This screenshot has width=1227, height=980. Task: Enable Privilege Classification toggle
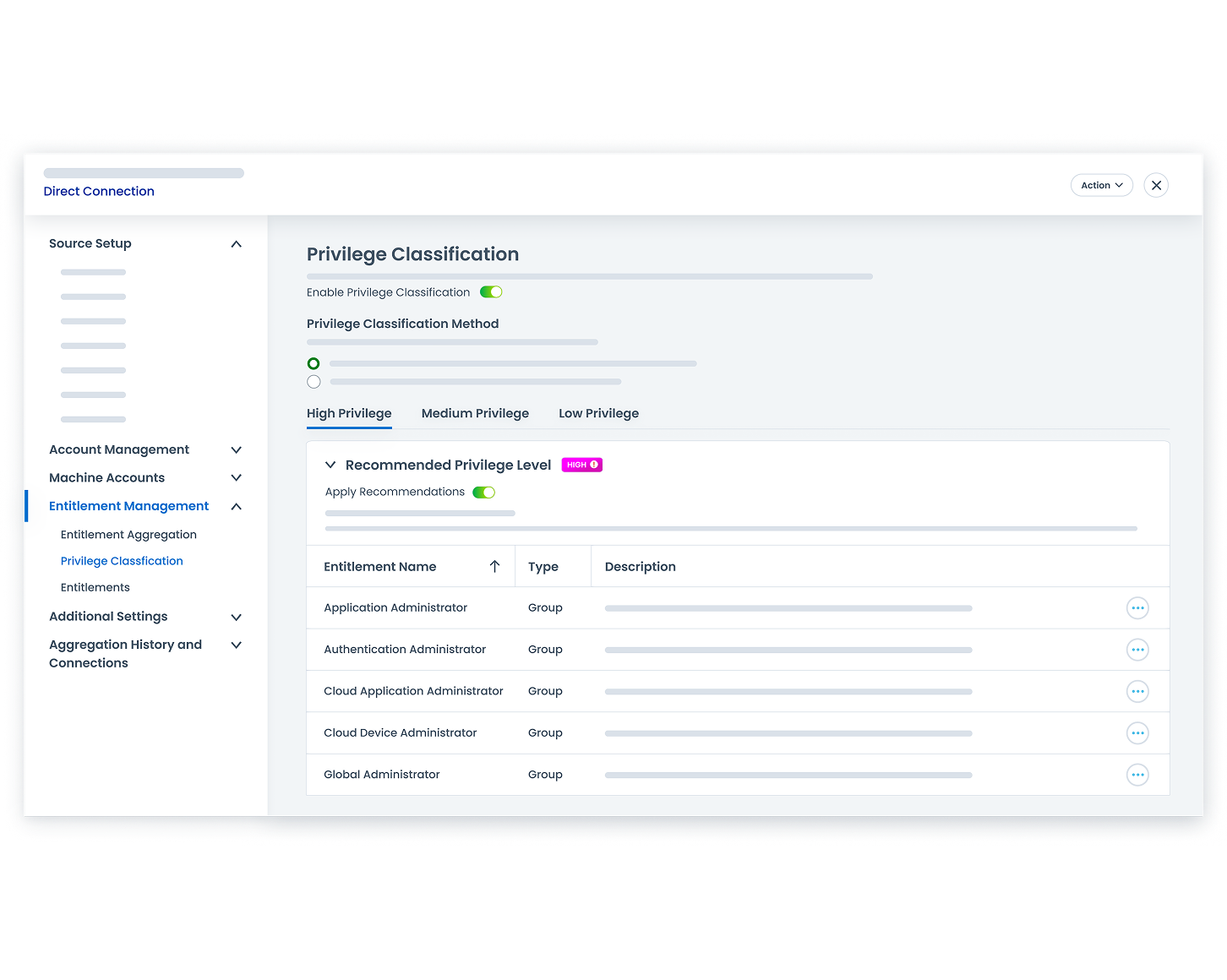[x=491, y=291]
